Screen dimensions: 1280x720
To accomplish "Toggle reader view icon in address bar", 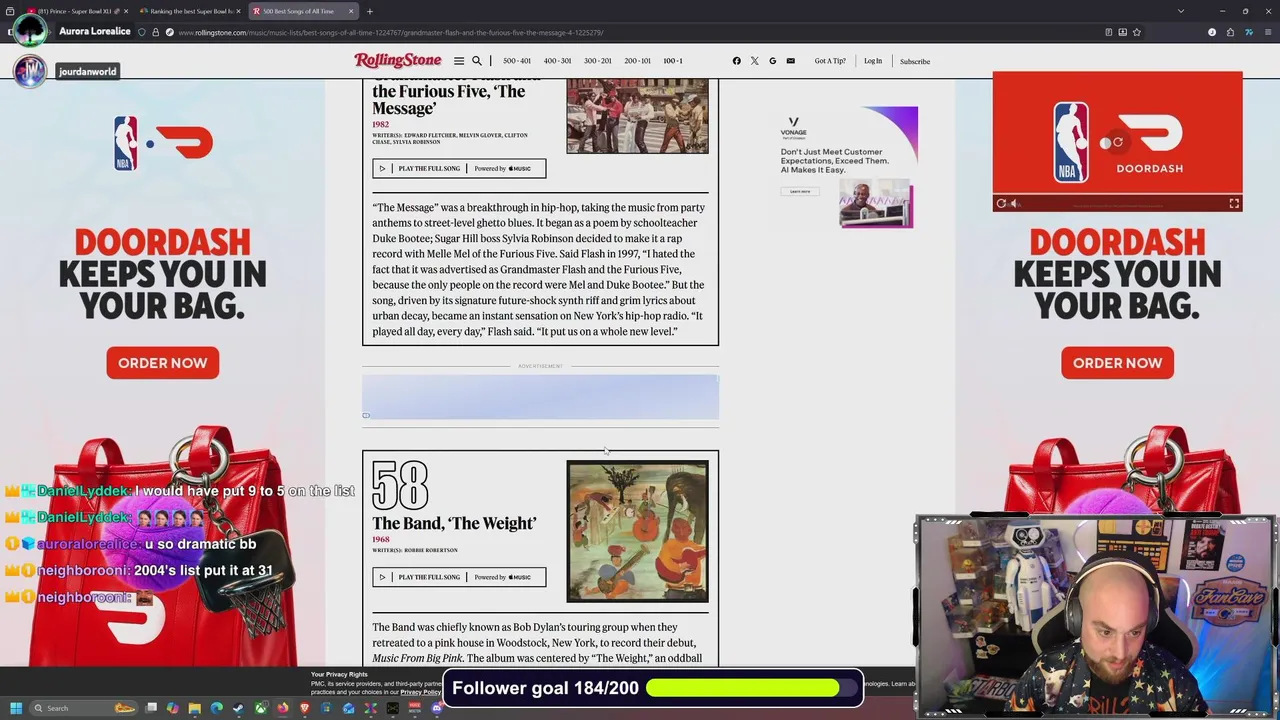I will click(x=1109, y=32).
